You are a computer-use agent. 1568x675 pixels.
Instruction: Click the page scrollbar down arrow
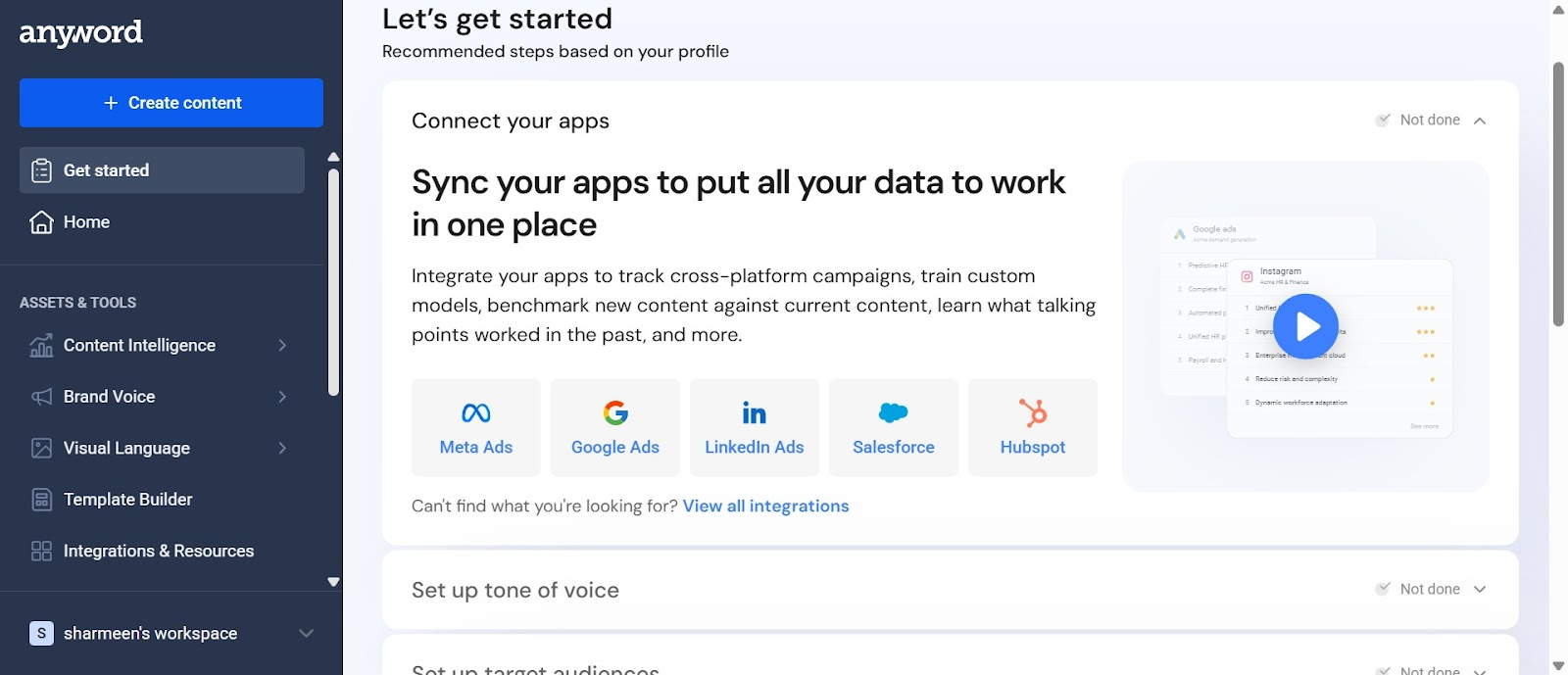[x=1558, y=666]
